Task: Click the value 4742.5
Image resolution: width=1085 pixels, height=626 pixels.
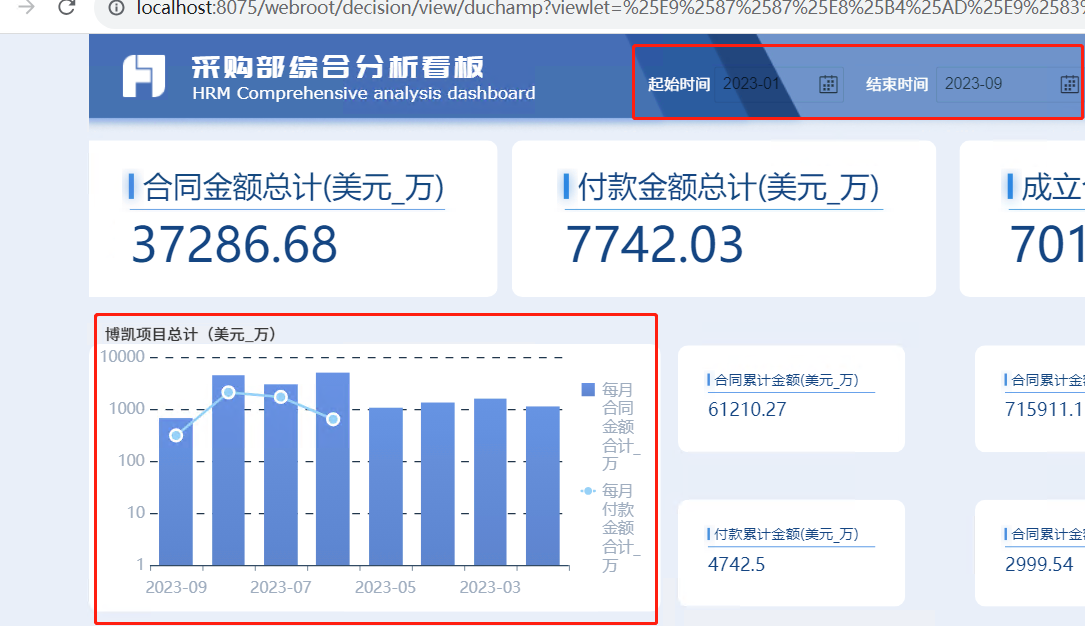Action: tap(736, 564)
